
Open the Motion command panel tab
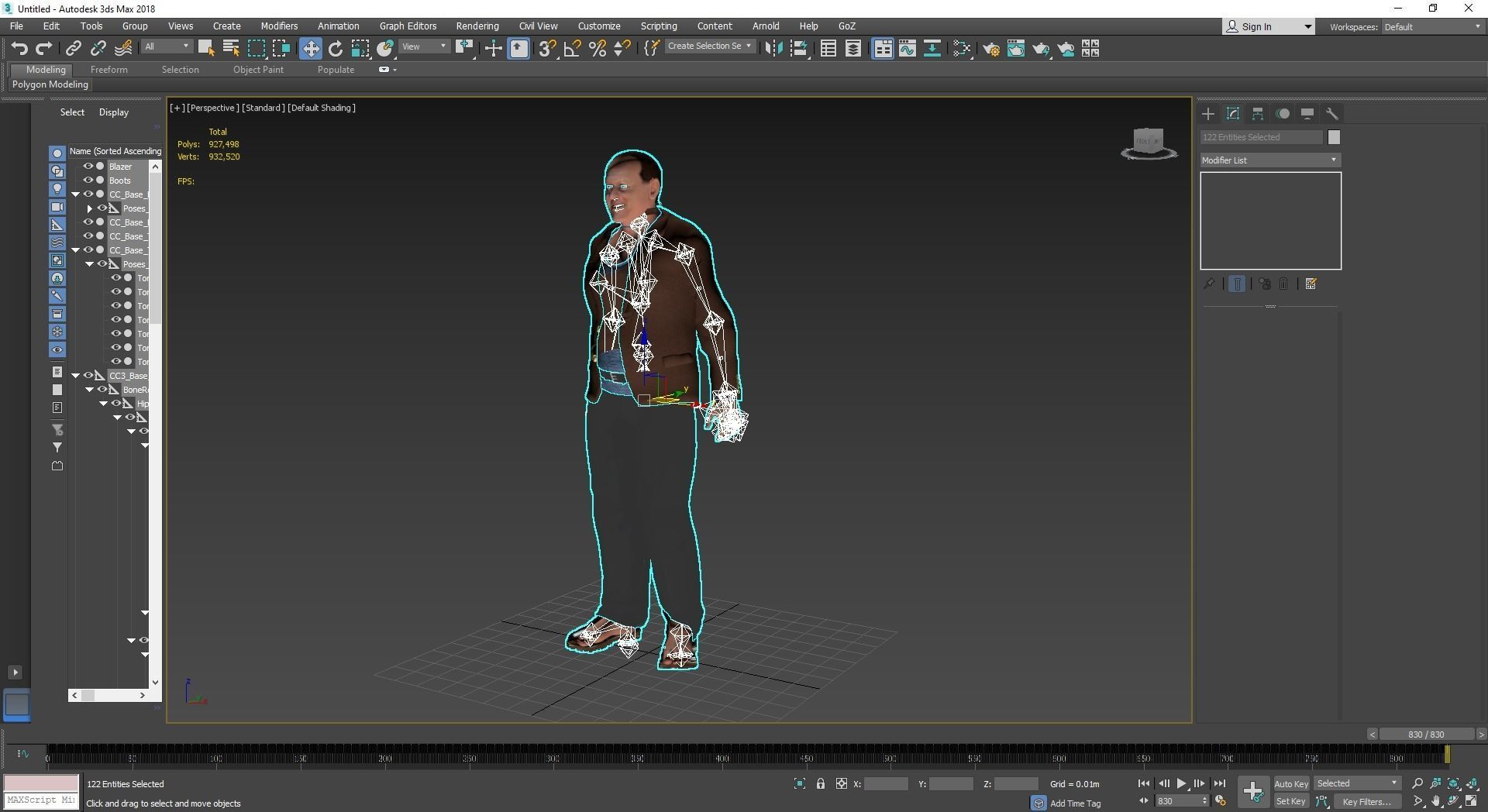tap(1283, 114)
